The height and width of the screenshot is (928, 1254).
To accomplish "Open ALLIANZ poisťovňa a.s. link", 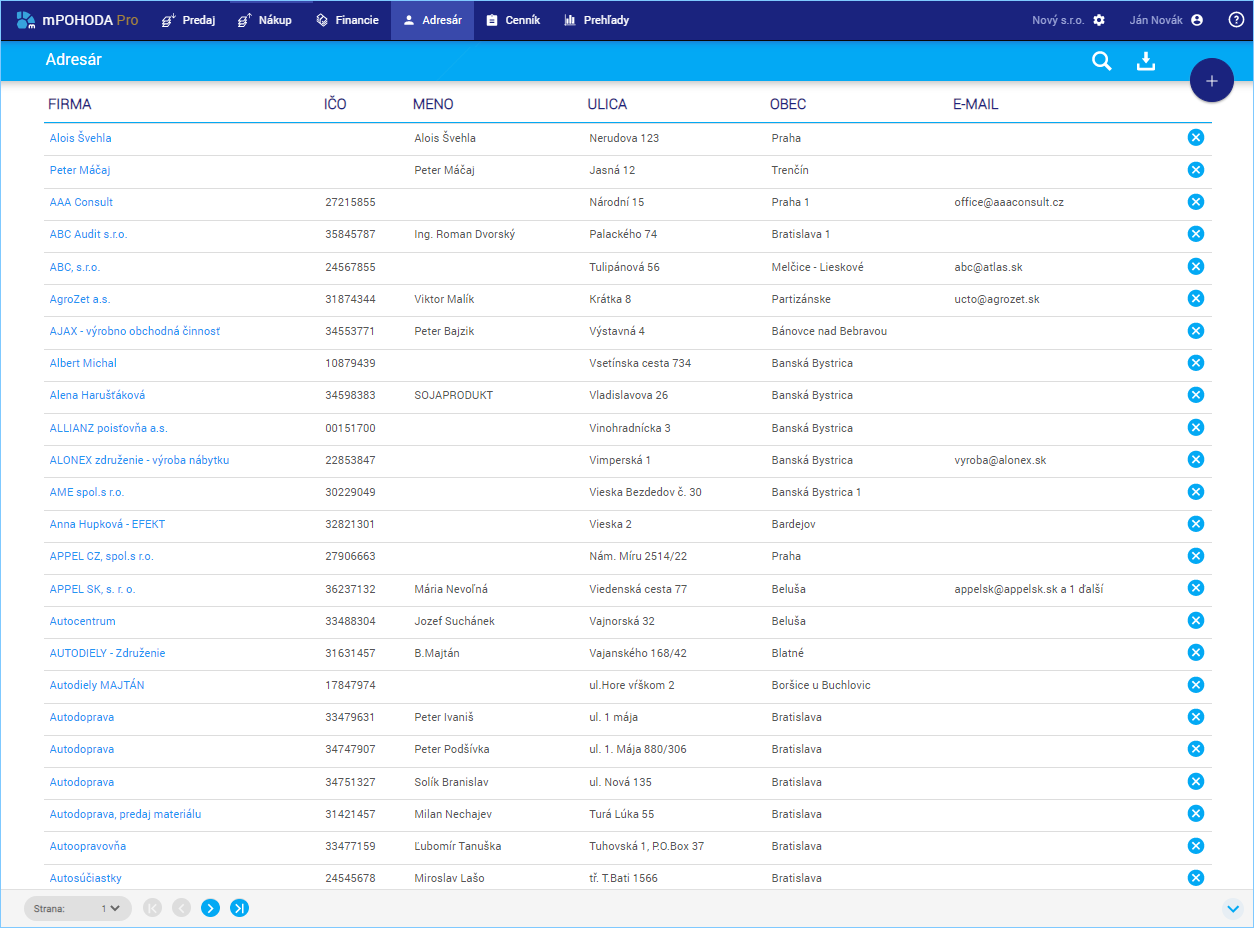I will [109, 428].
